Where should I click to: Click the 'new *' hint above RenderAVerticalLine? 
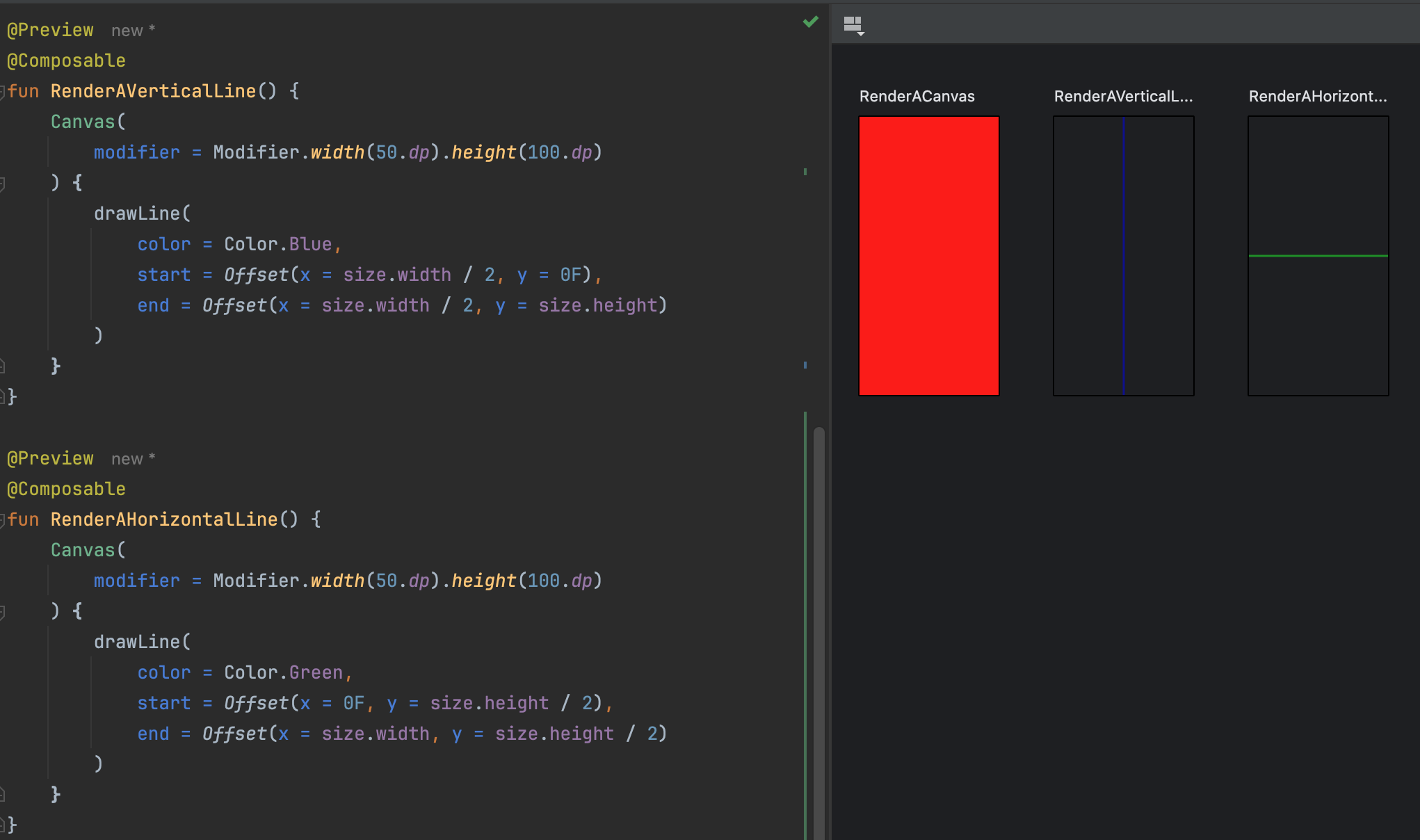[x=133, y=31]
